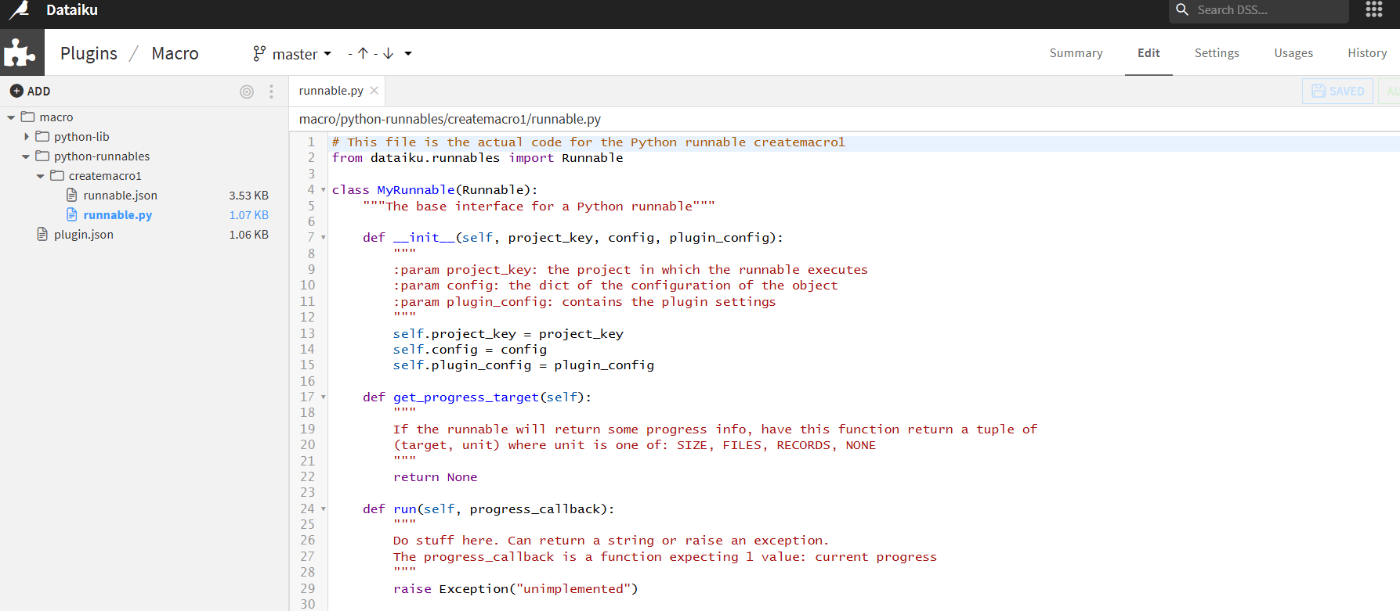
Task: Open the plugin puzzle-piece icon
Action: click(22, 53)
